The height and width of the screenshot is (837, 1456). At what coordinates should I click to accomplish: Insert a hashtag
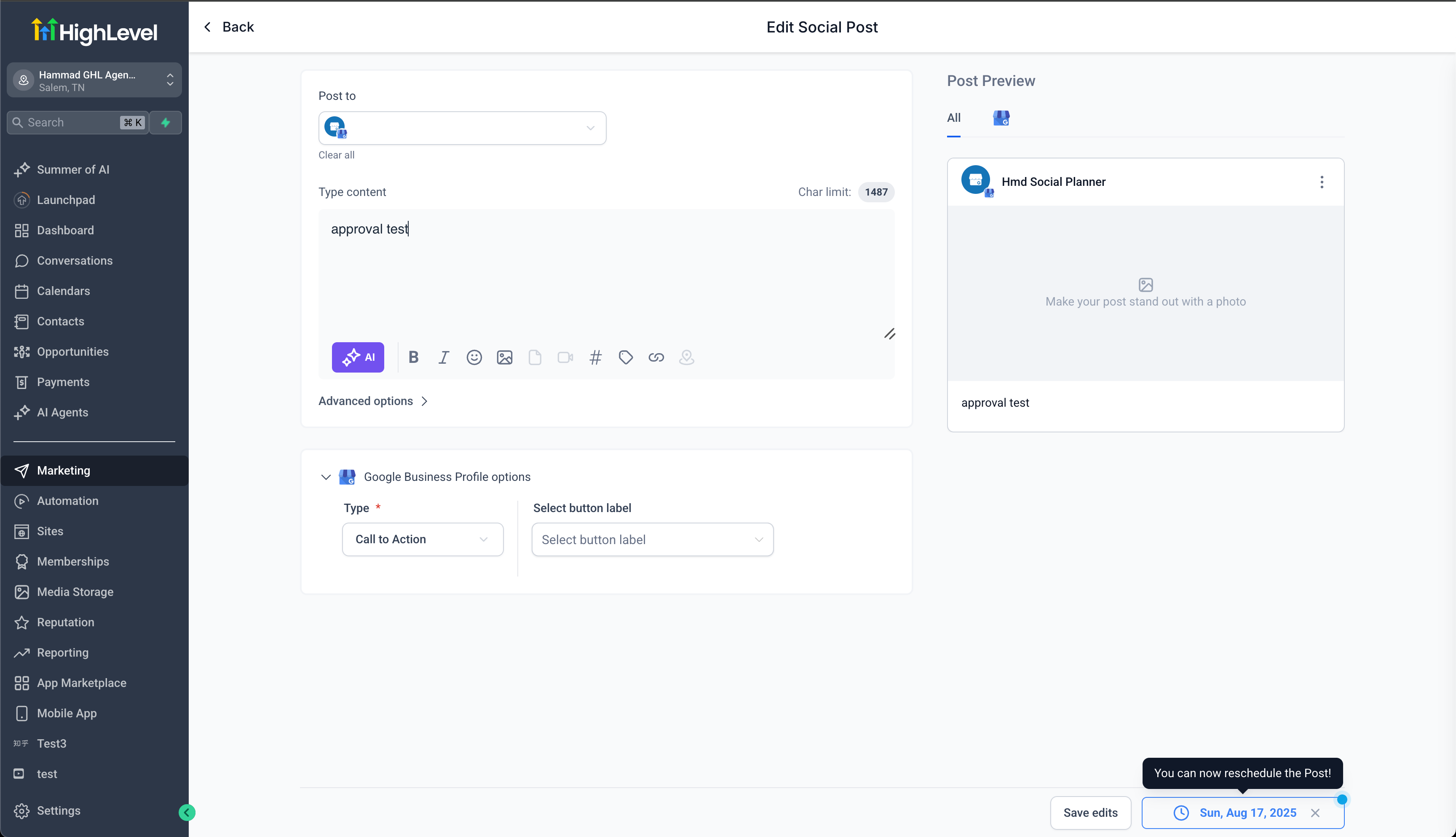595,357
